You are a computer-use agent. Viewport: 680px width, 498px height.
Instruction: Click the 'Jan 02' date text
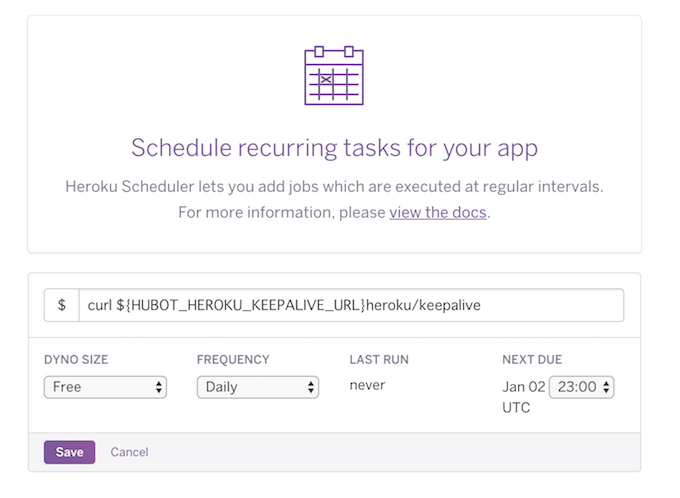tap(523, 387)
